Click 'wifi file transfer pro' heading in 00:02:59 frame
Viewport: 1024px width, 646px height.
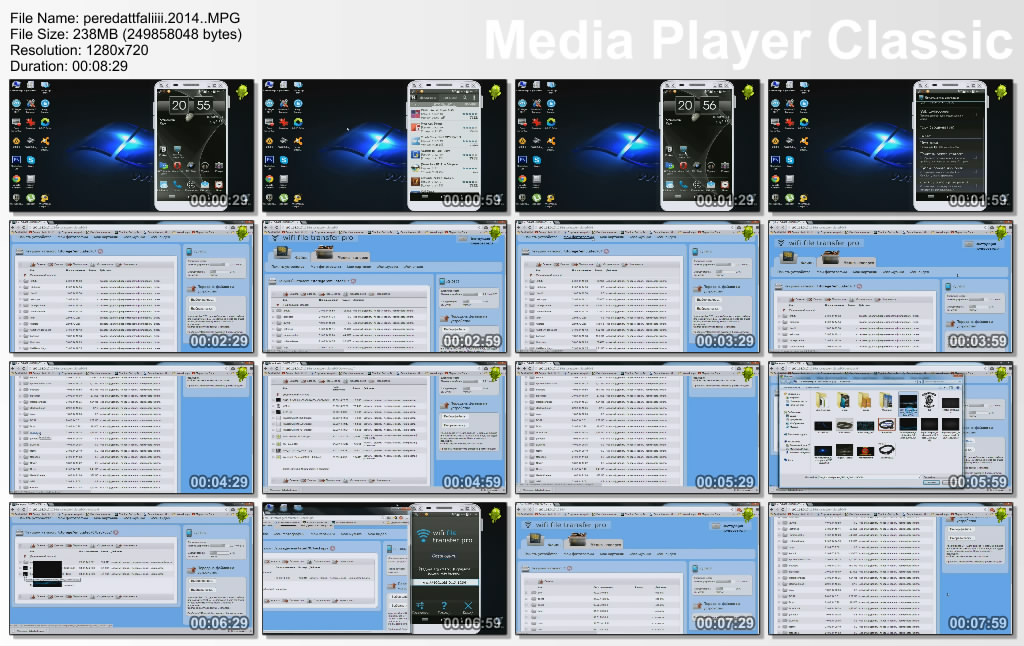[320, 241]
